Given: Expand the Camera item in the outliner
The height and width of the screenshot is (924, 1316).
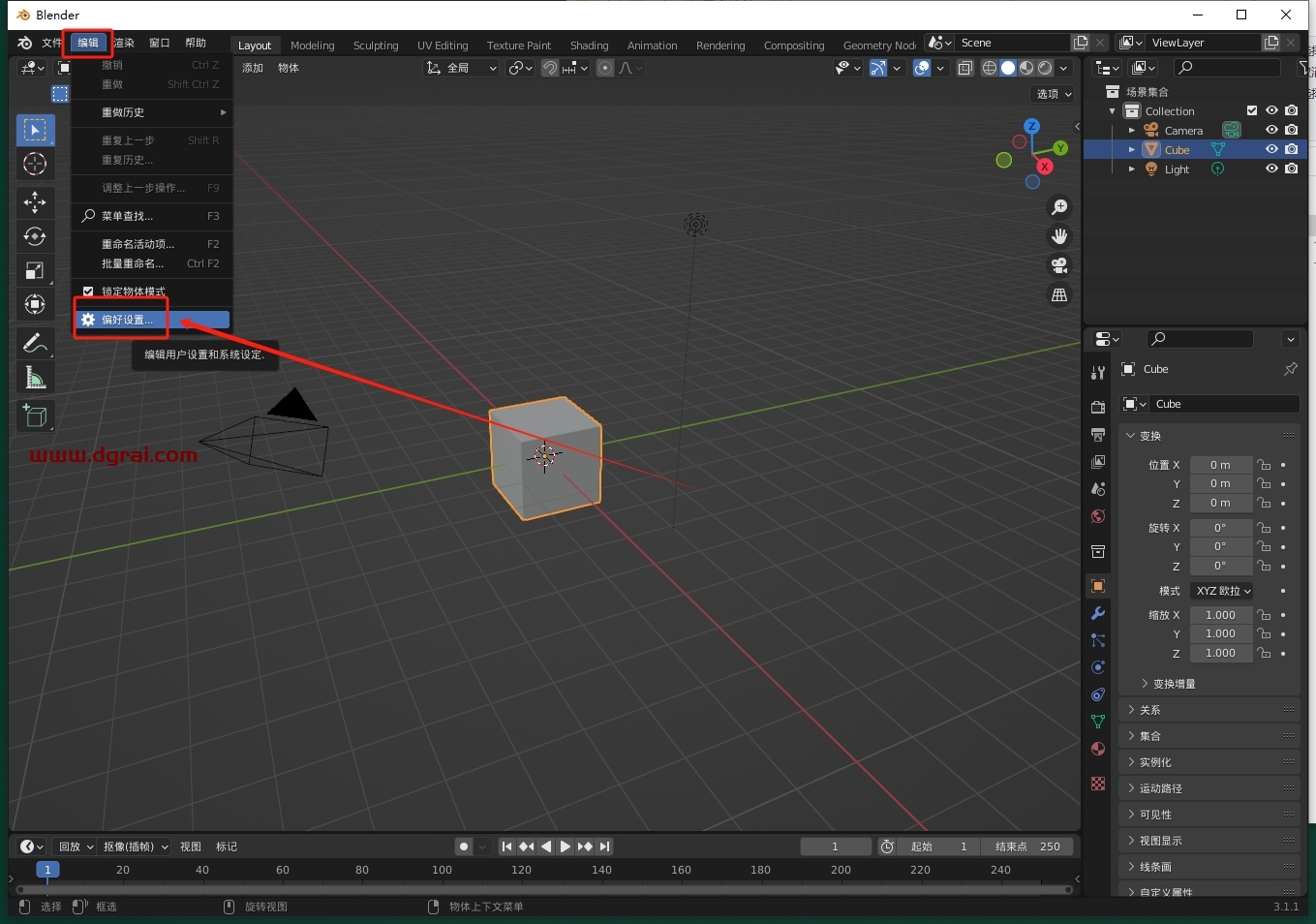Looking at the screenshot, I should click(1131, 130).
